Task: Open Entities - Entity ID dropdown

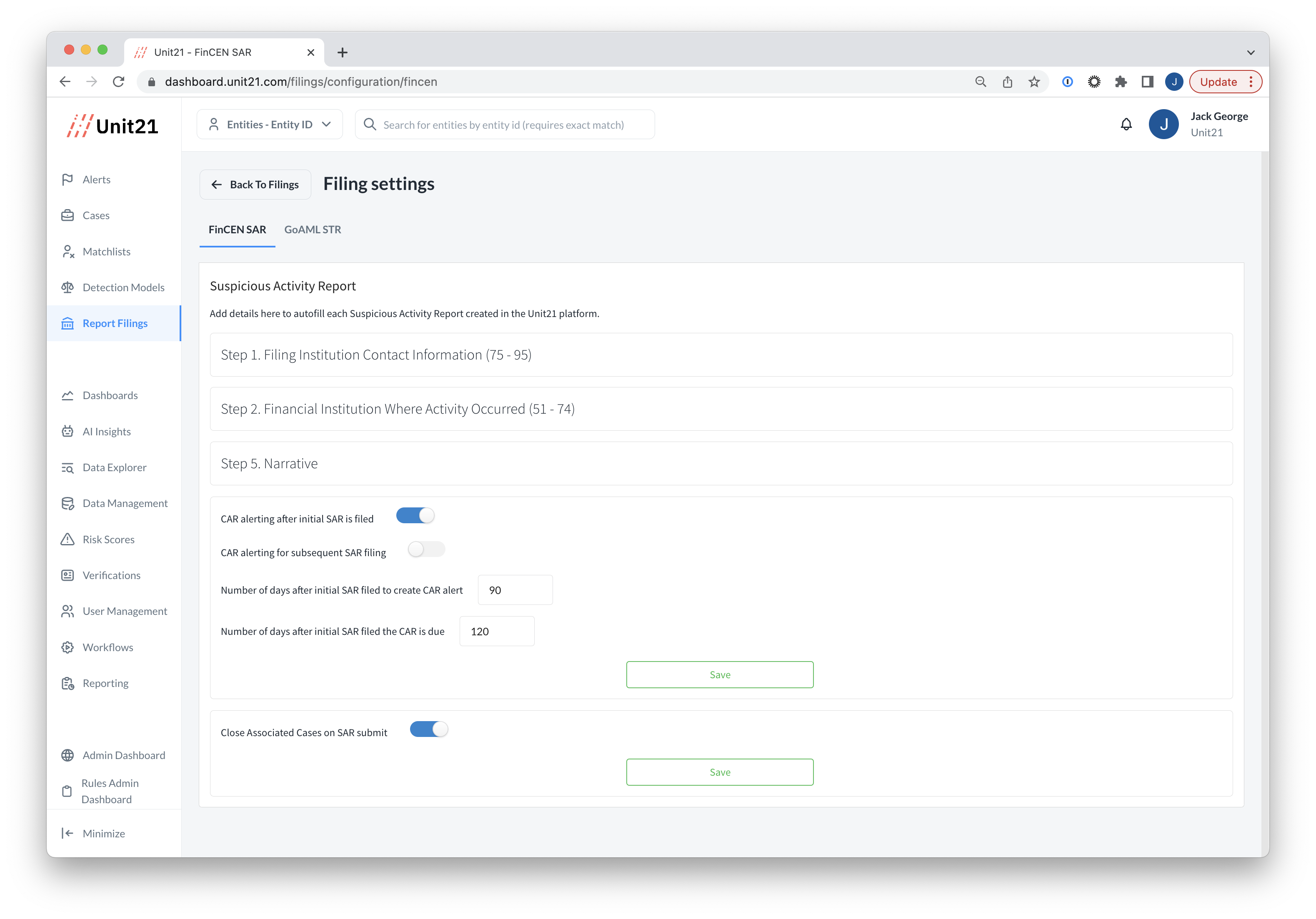Action: click(x=269, y=124)
